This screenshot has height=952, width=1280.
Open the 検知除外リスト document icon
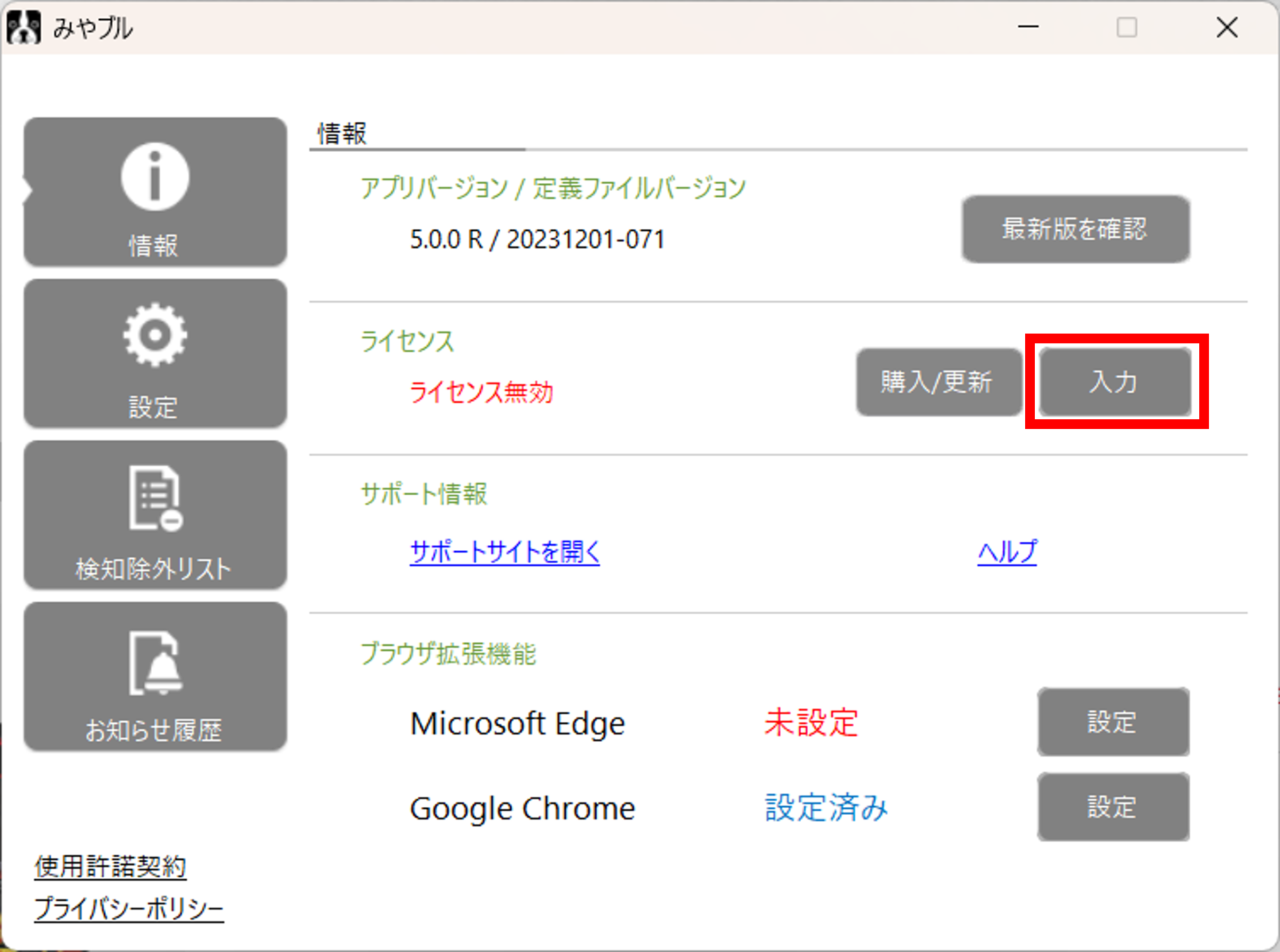coord(155,499)
